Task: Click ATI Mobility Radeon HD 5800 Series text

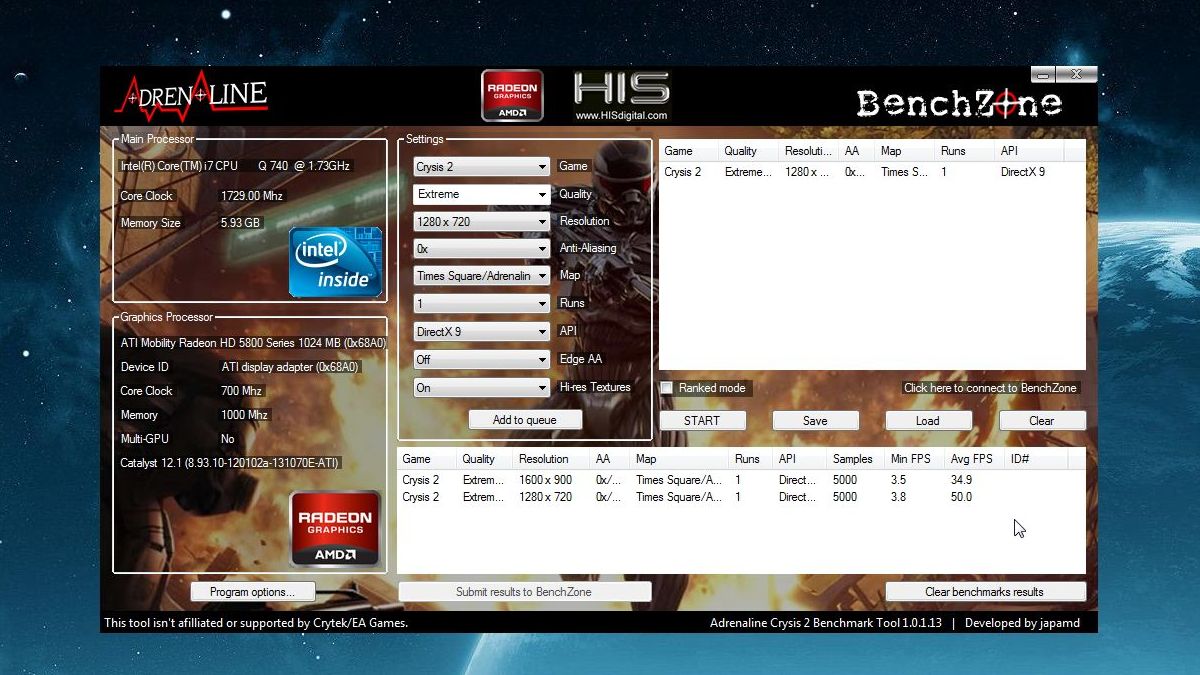Action: [x=253, y=343]
